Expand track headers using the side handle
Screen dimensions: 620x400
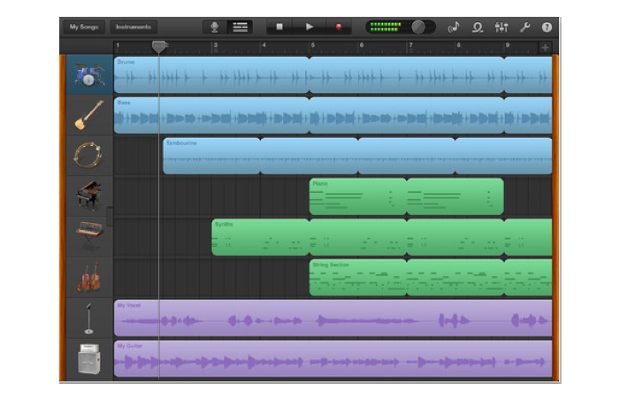click(x=110, y=217)
